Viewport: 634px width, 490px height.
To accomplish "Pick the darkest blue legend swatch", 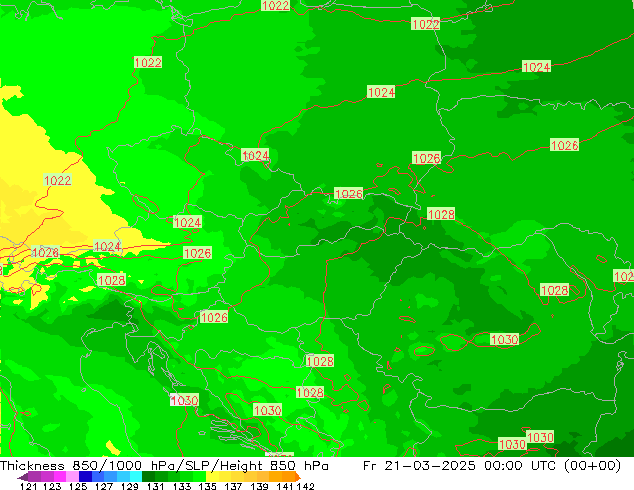I will coord(85,476).
